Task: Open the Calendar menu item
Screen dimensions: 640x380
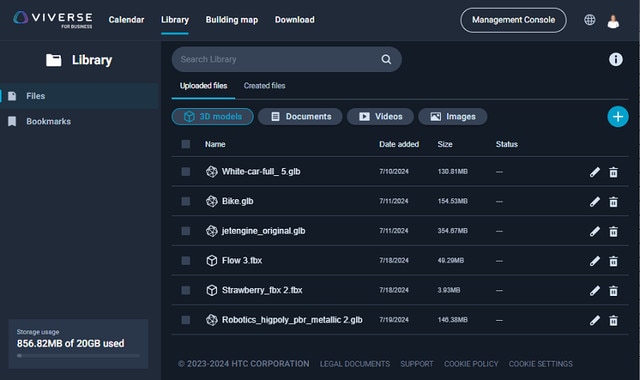Action: coord(126,20)
